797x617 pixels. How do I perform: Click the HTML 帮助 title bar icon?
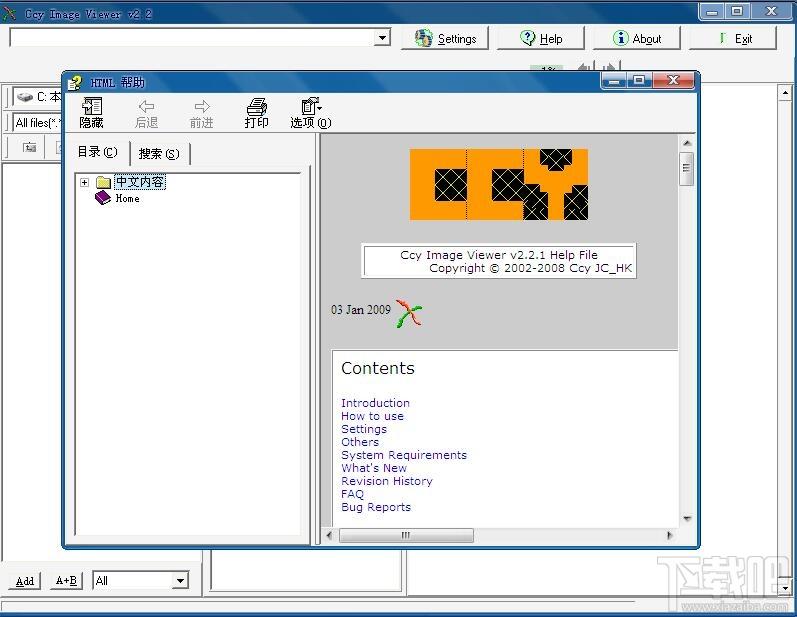click(x=76, y=82)
